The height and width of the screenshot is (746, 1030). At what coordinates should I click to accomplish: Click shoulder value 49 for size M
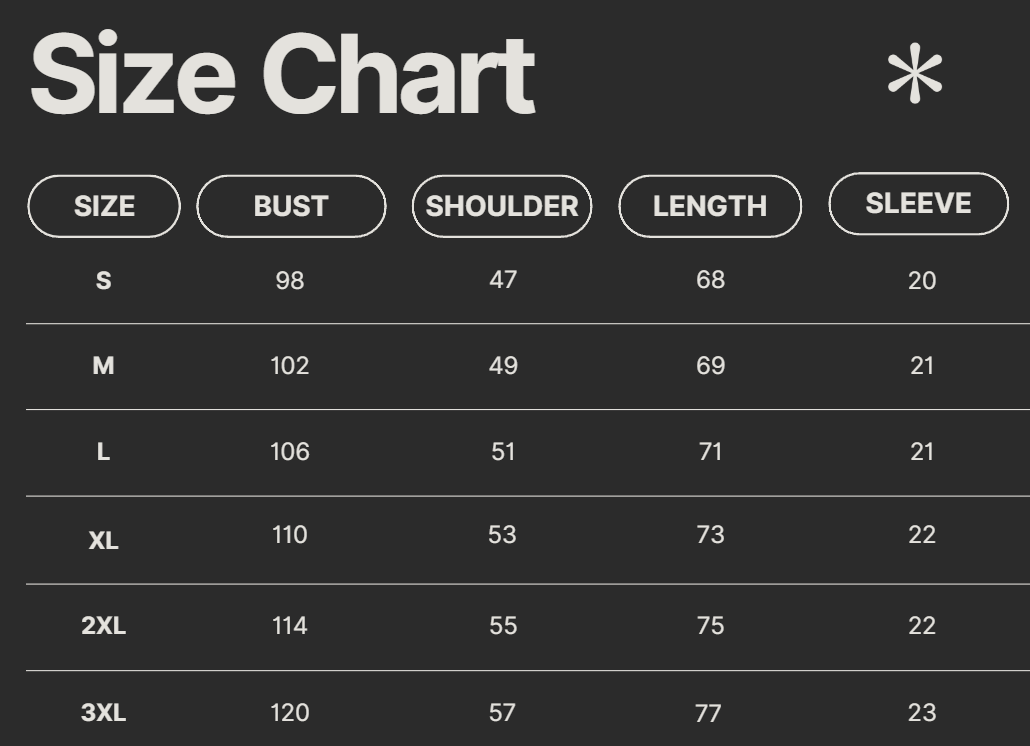point(503,366)
